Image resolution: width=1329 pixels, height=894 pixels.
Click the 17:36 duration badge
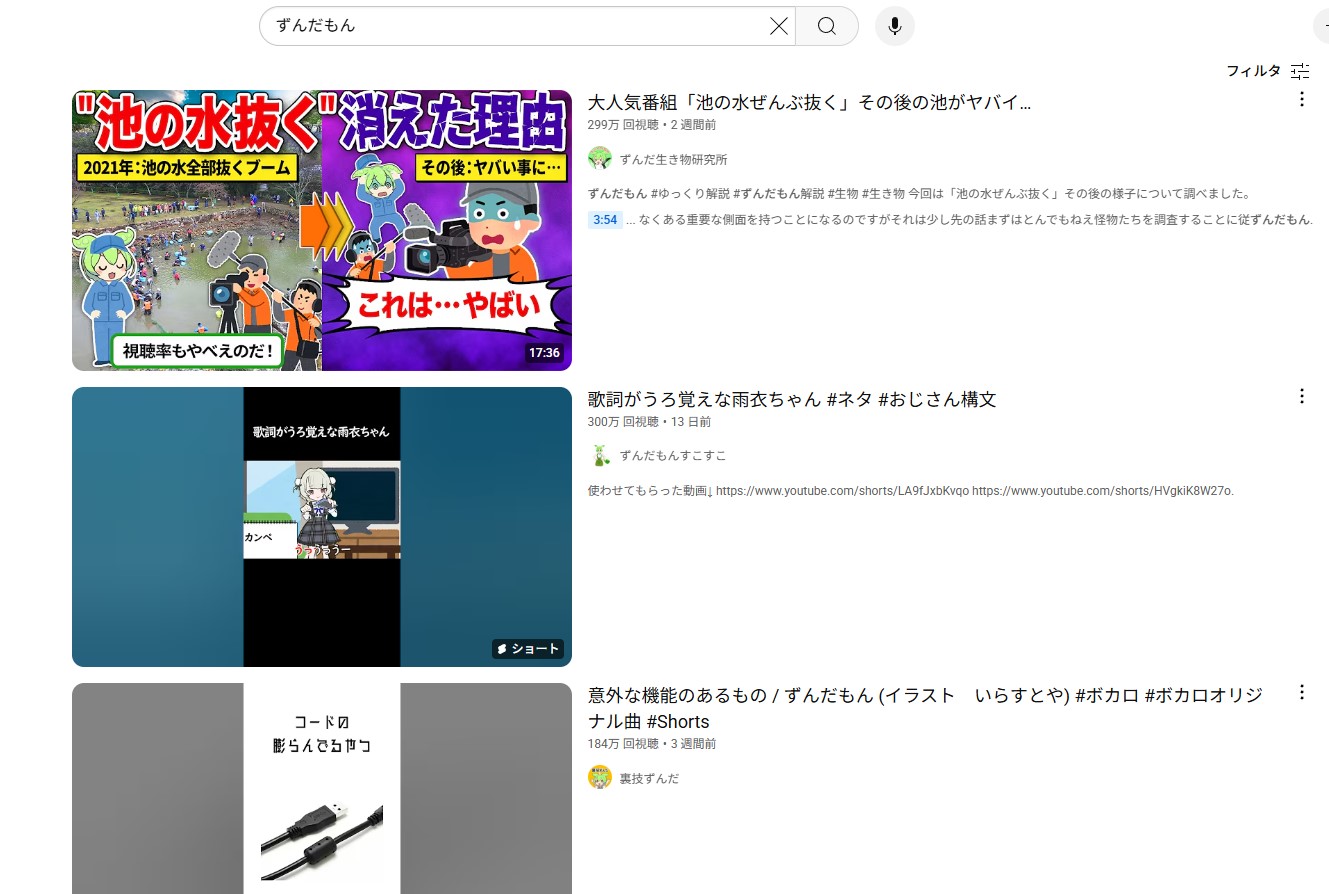(545, 353)
